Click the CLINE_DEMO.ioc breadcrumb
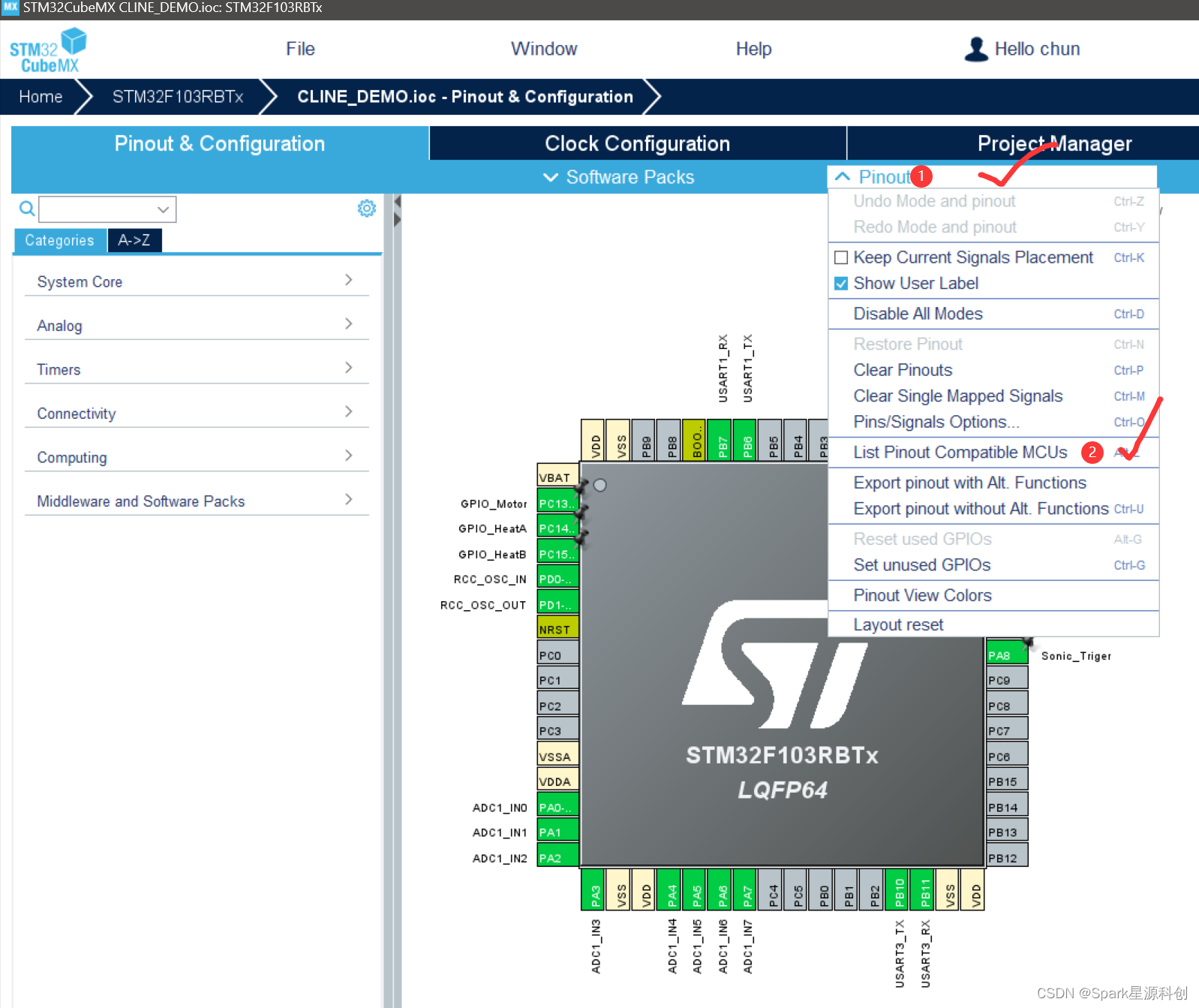The image size is (1199, 1008). coord(464,97)
